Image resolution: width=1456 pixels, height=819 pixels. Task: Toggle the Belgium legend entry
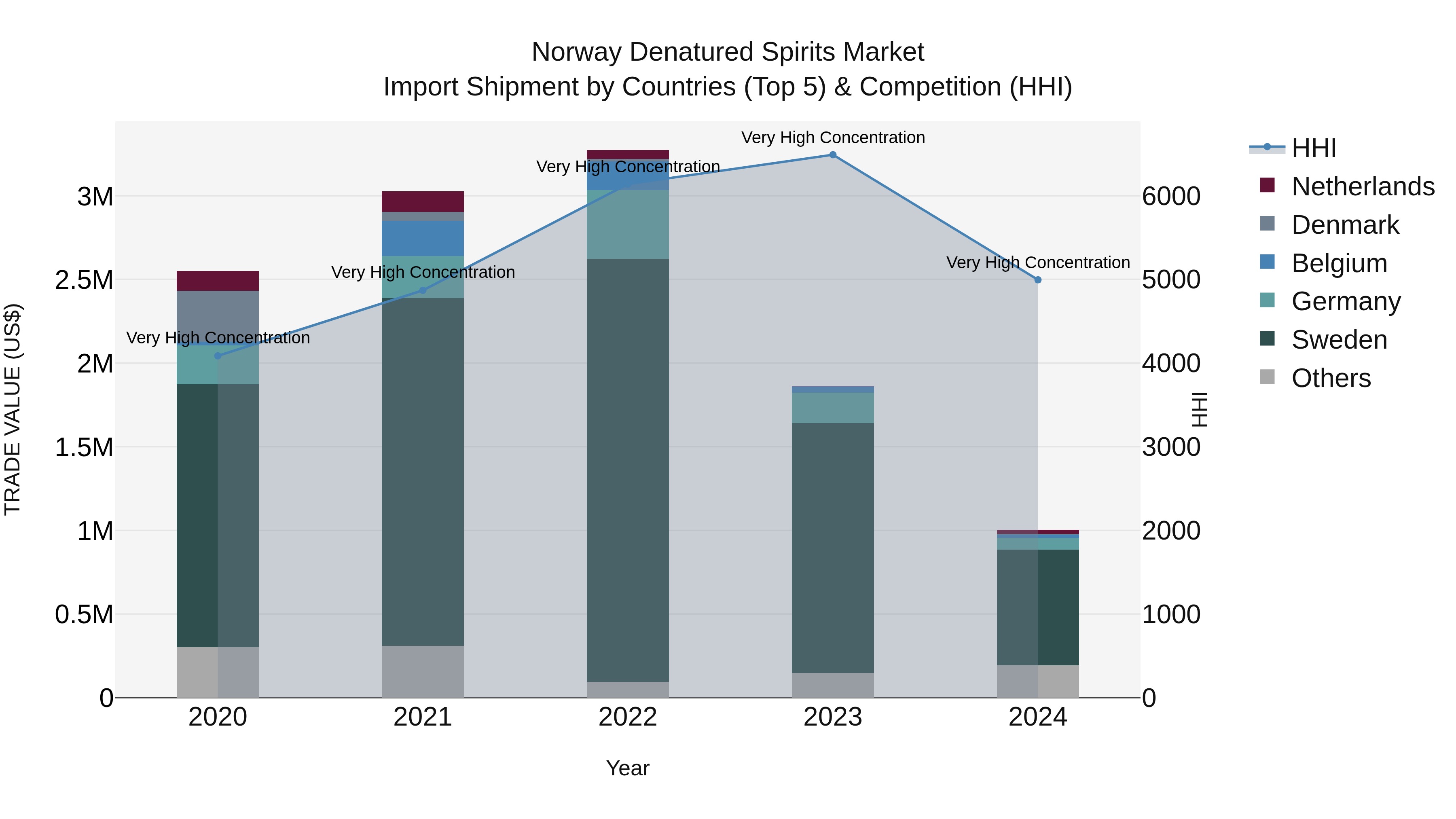pos(1323,263)
